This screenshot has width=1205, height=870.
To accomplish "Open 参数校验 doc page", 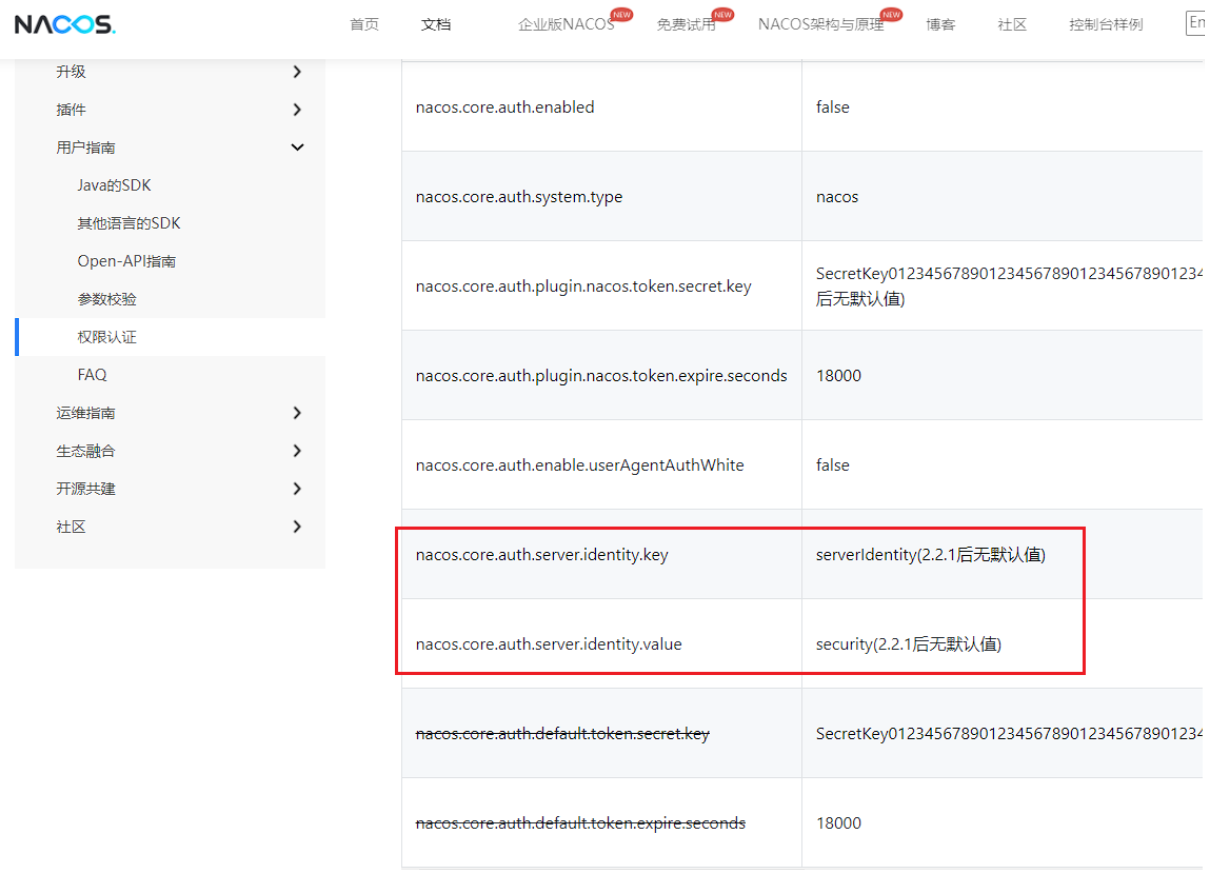I will click(107, 300).
